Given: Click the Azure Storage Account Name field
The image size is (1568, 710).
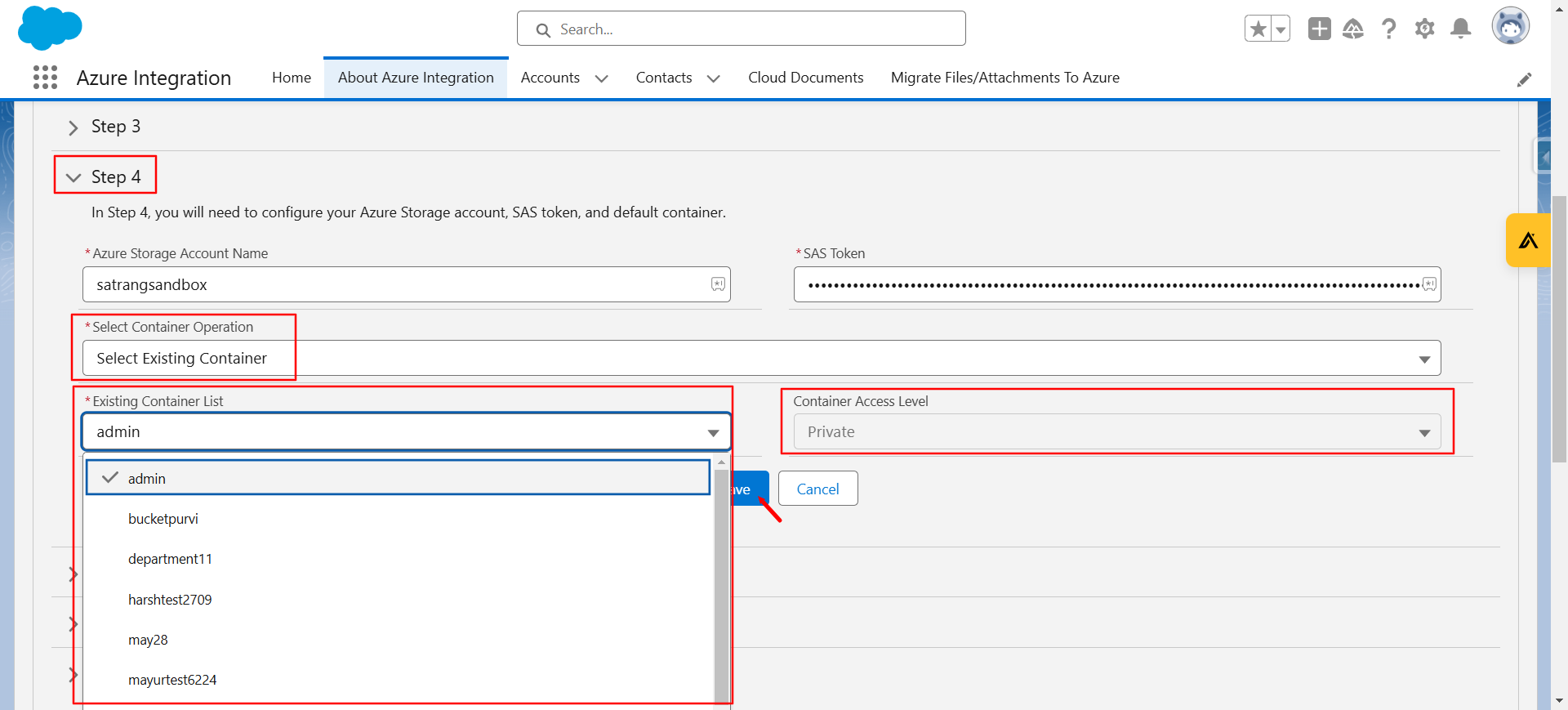Looking at the screenshot, I should click(407, 284).
